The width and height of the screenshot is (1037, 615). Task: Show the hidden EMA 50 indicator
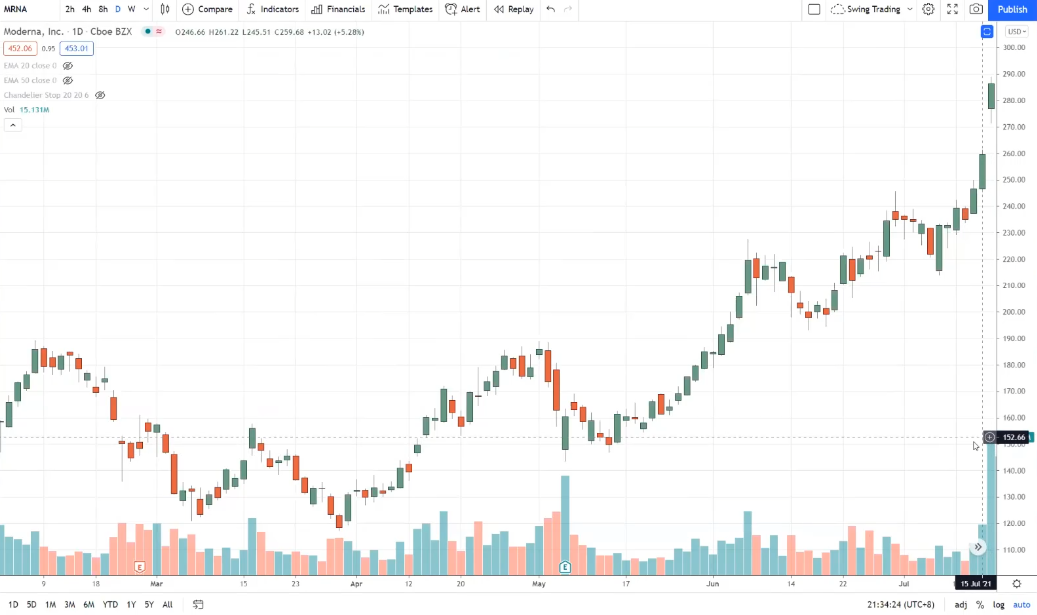(67, 81)
